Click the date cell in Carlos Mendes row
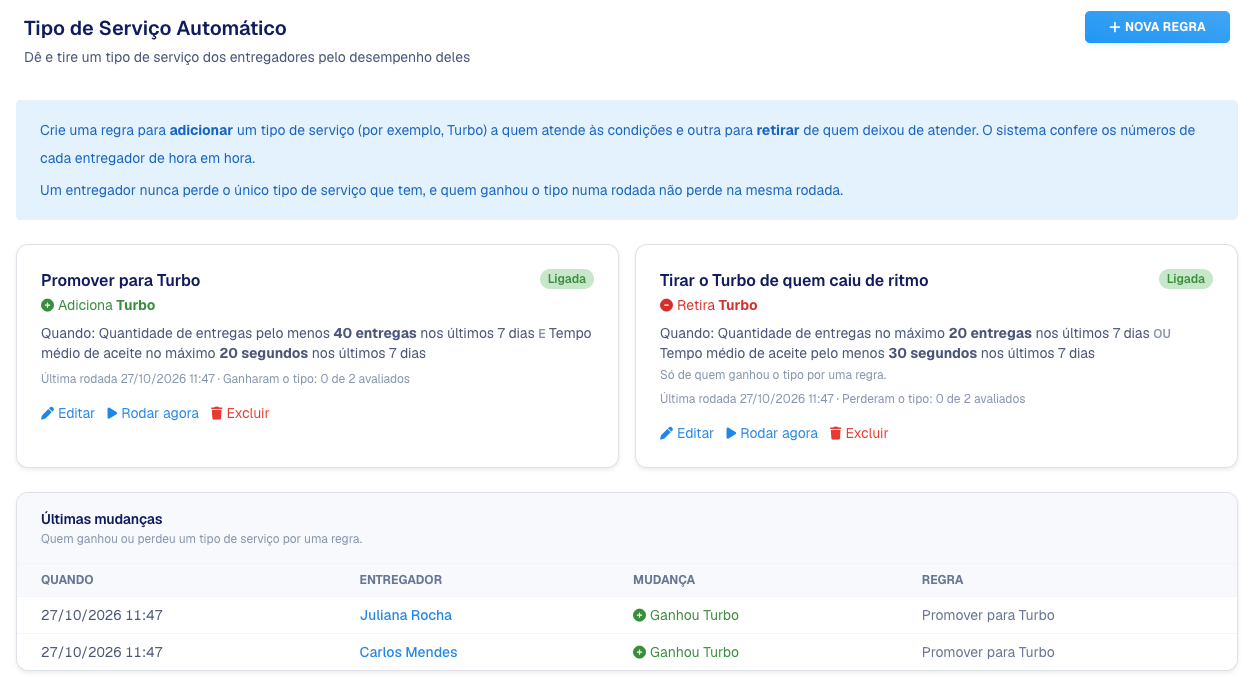 (102, 652)
